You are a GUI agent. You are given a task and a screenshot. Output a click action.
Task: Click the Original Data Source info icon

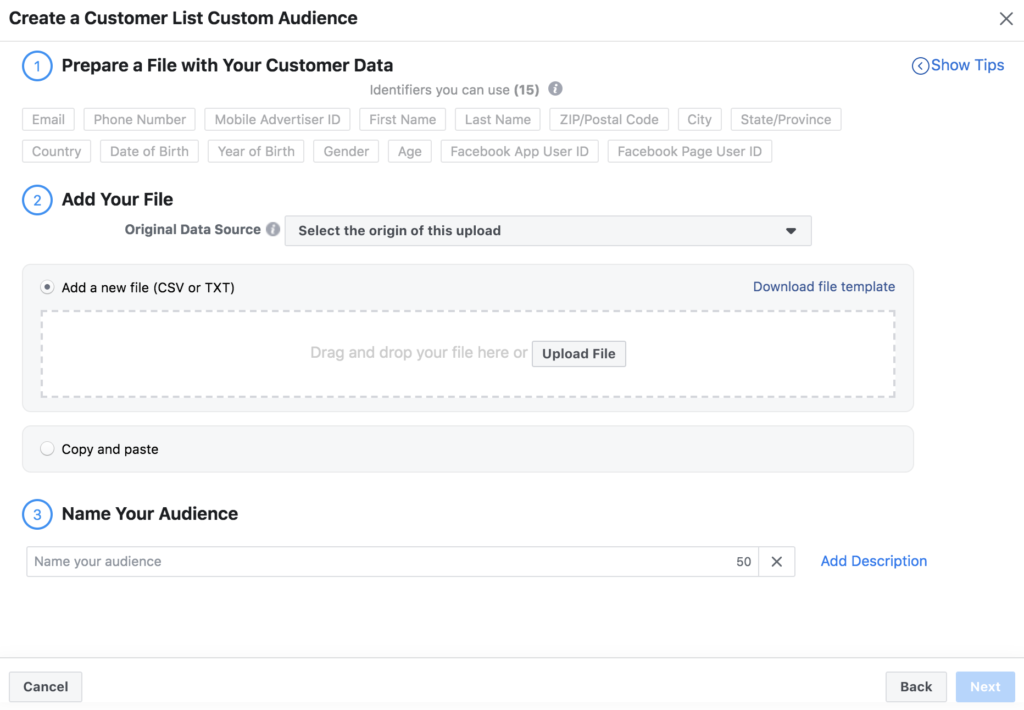tap(273, 229)
